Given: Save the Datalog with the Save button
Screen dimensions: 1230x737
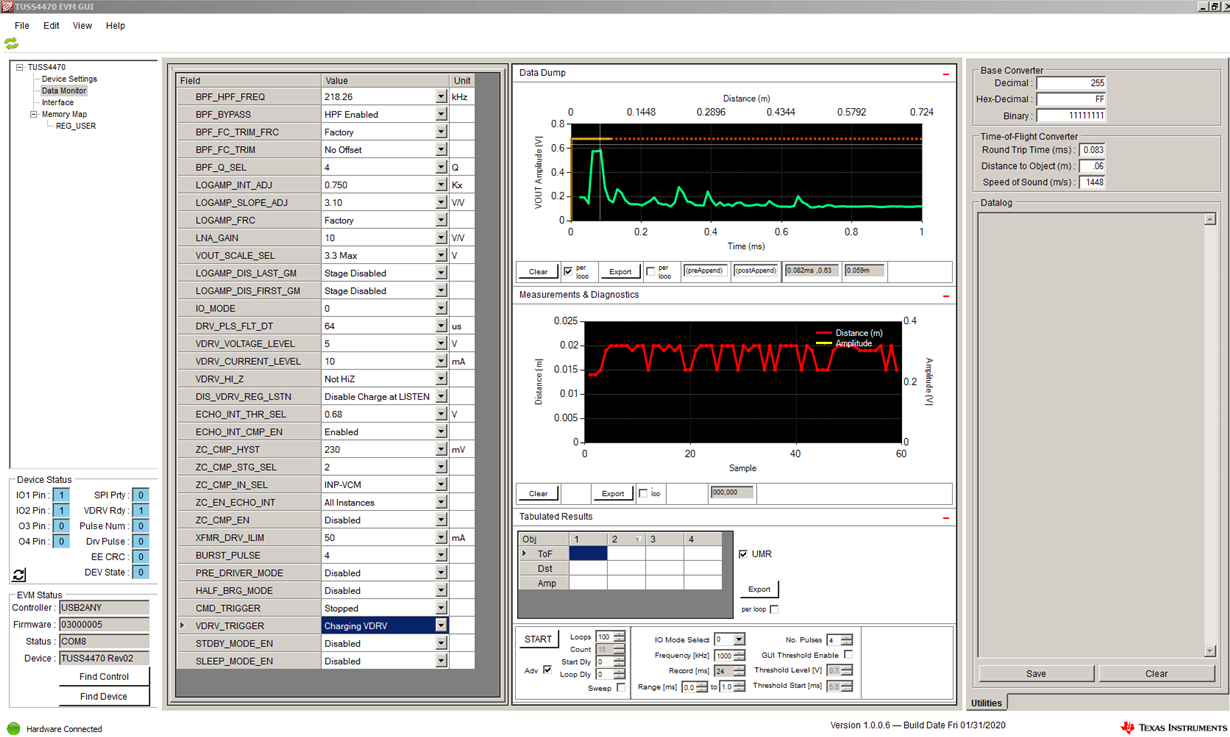Looking at the screenshot, I should coord(1036,673).
